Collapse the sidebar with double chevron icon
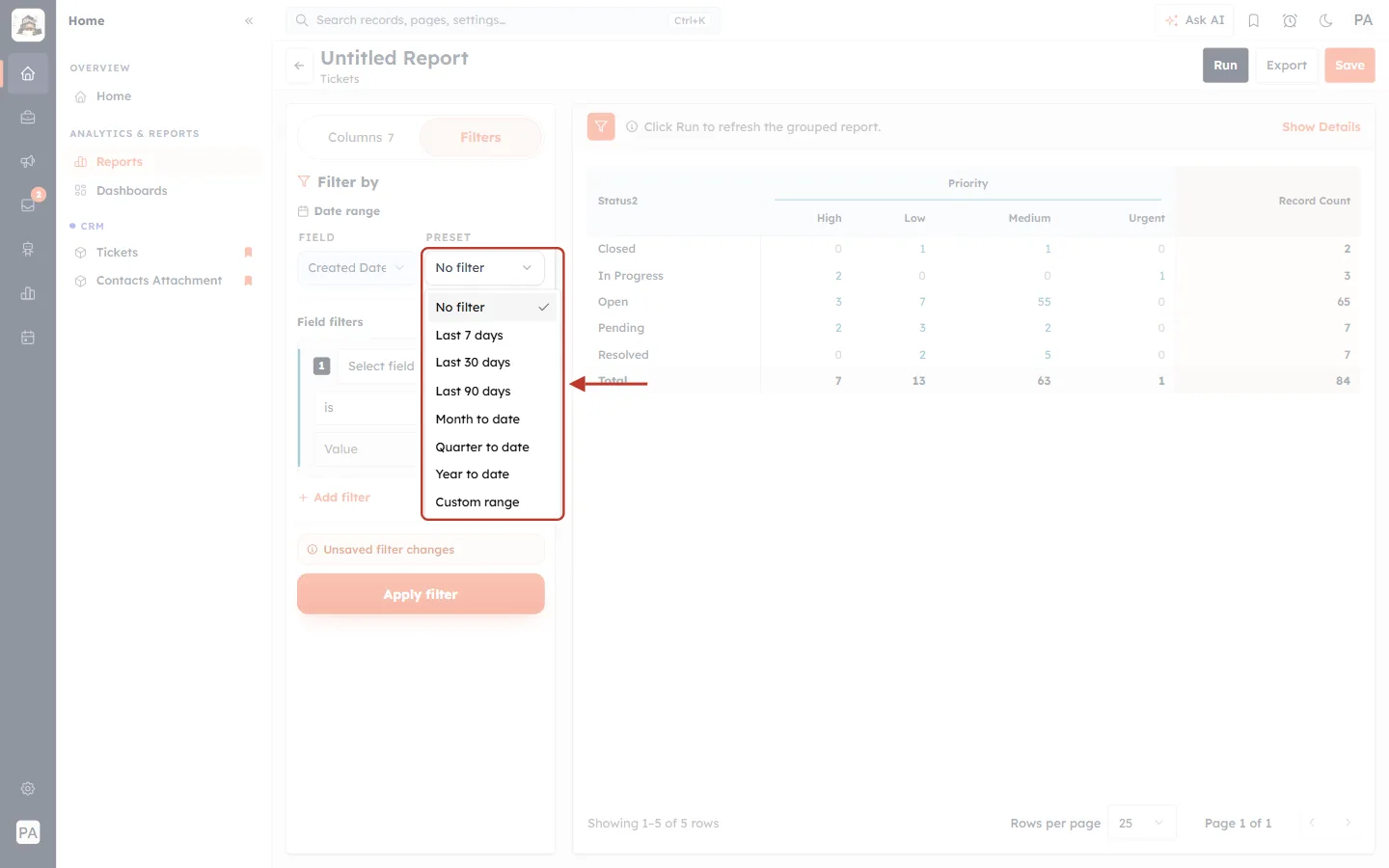 pos(249,20)
